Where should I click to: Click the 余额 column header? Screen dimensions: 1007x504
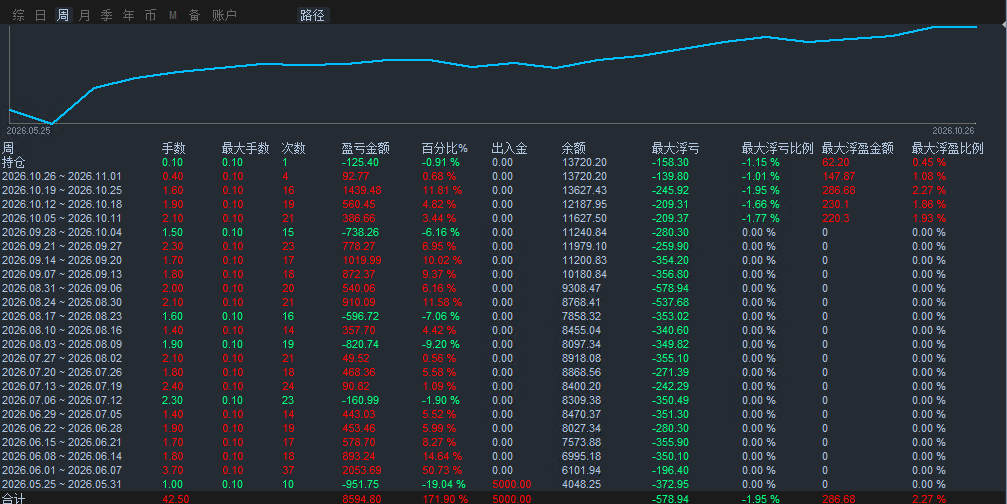574,148
